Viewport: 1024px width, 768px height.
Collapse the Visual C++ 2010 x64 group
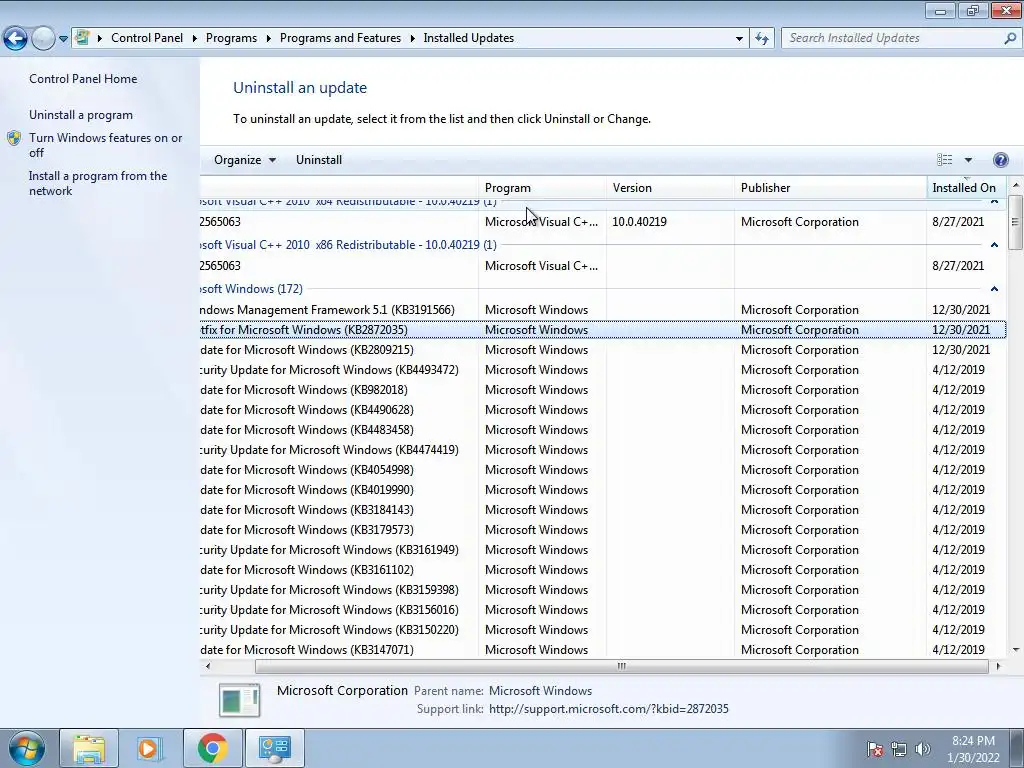[994, 201]
